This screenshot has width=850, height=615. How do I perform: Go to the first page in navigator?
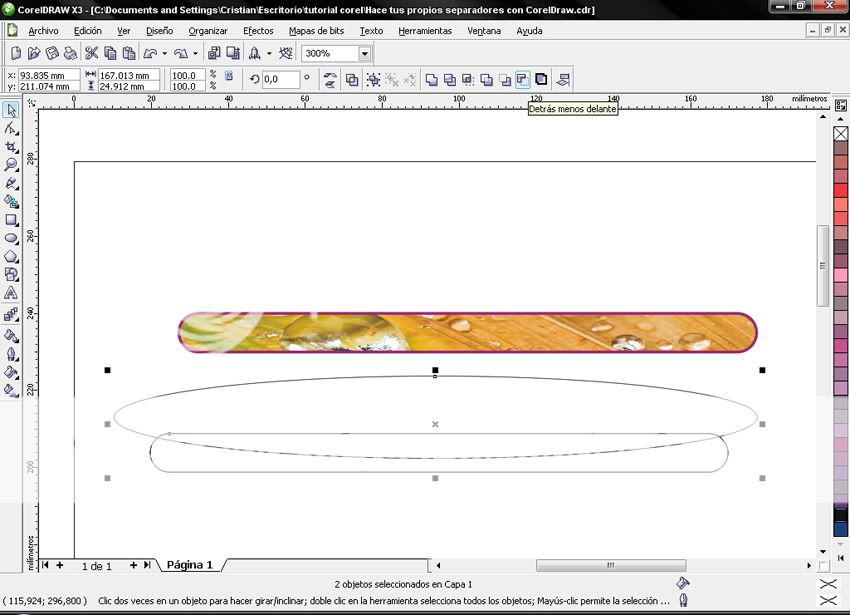pos(46,565)
